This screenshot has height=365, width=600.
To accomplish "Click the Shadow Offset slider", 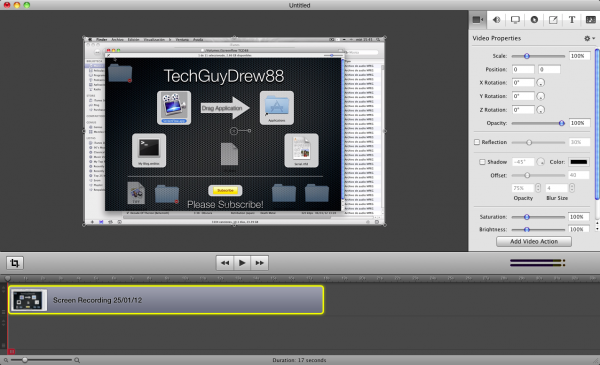I will tap(538, 175).
